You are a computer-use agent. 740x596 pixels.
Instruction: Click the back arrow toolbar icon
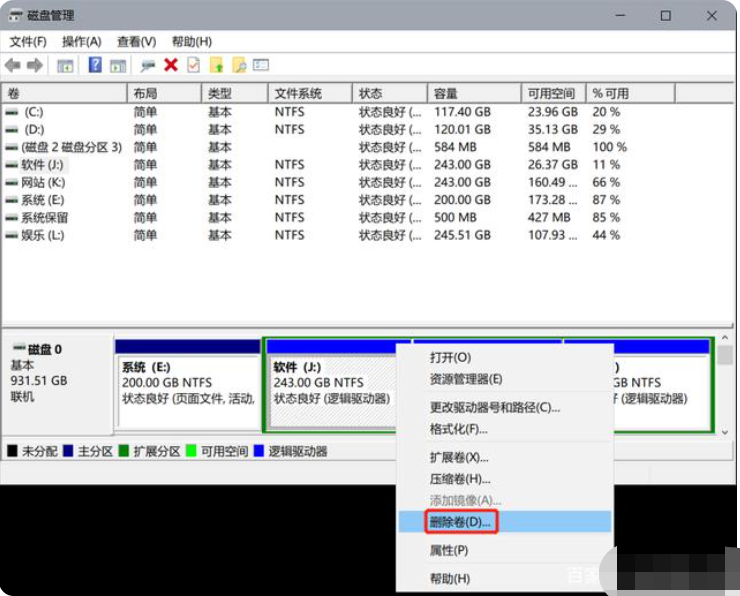coord(13,65)
